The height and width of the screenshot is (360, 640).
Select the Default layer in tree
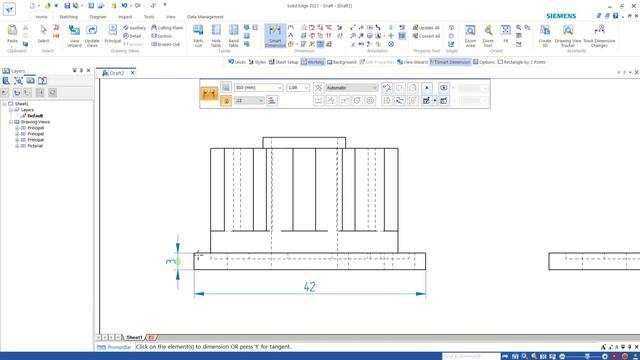point(35,116)
